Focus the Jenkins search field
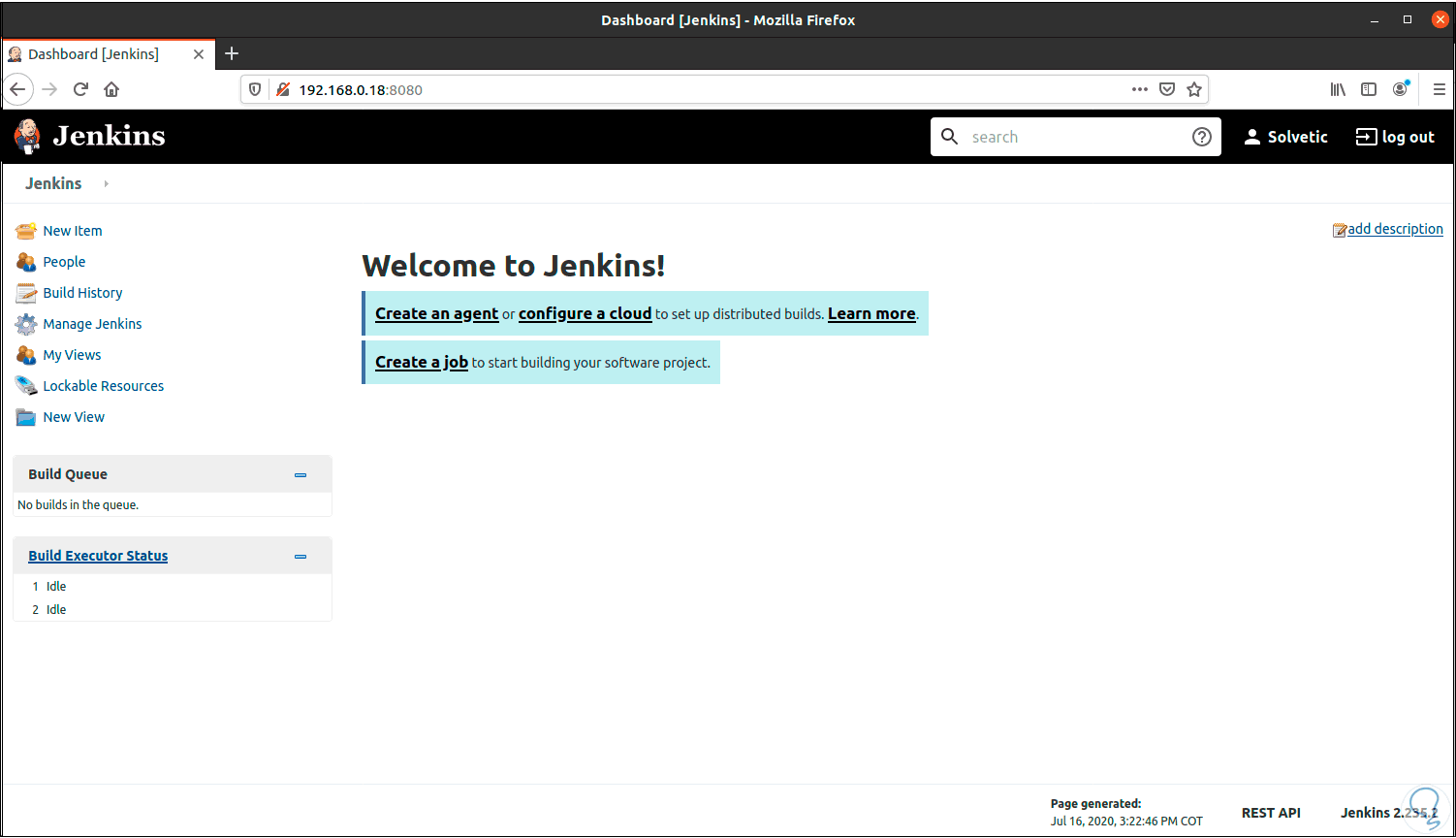The height and width of the screenshot is (838, 1456). [x=1076, y=137]
